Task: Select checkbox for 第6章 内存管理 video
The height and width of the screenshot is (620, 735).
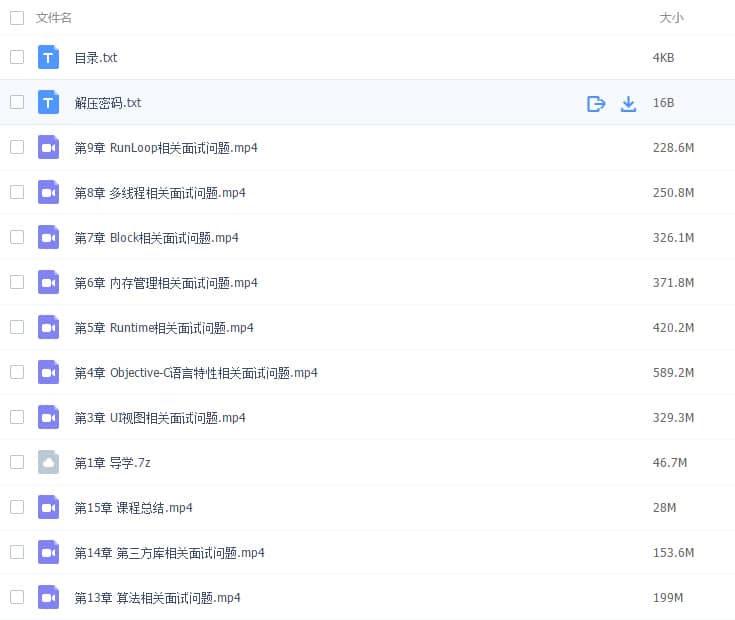Action: pos(17,282)
